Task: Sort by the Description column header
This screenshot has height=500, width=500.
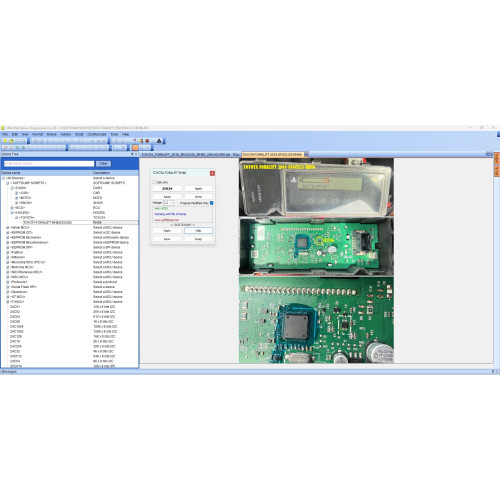Action: pos(115,173)
